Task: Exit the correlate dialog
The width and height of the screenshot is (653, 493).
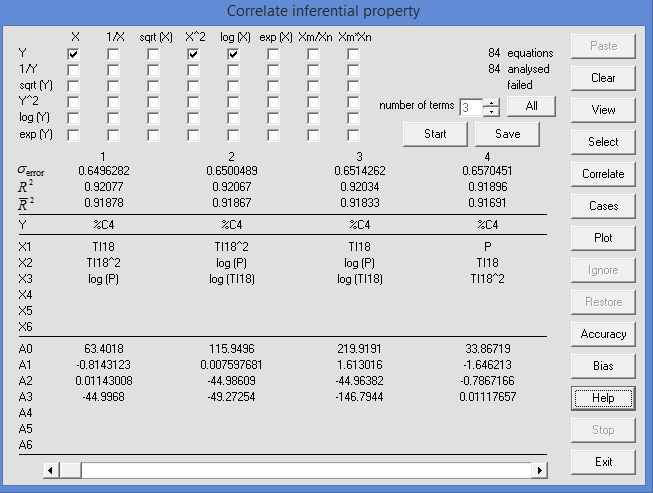Action: (603, 462)
